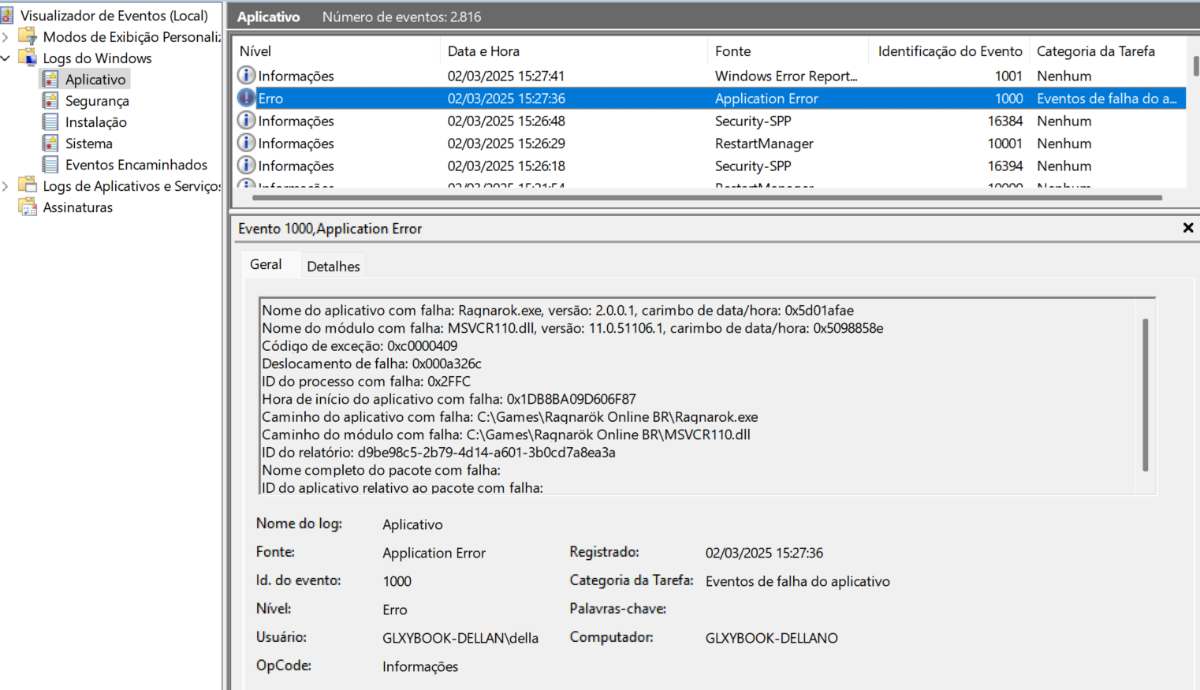Select the Aplicativo log icon in tree
The height and width of the screenshot is (690, 1200).
coord(50,79)
